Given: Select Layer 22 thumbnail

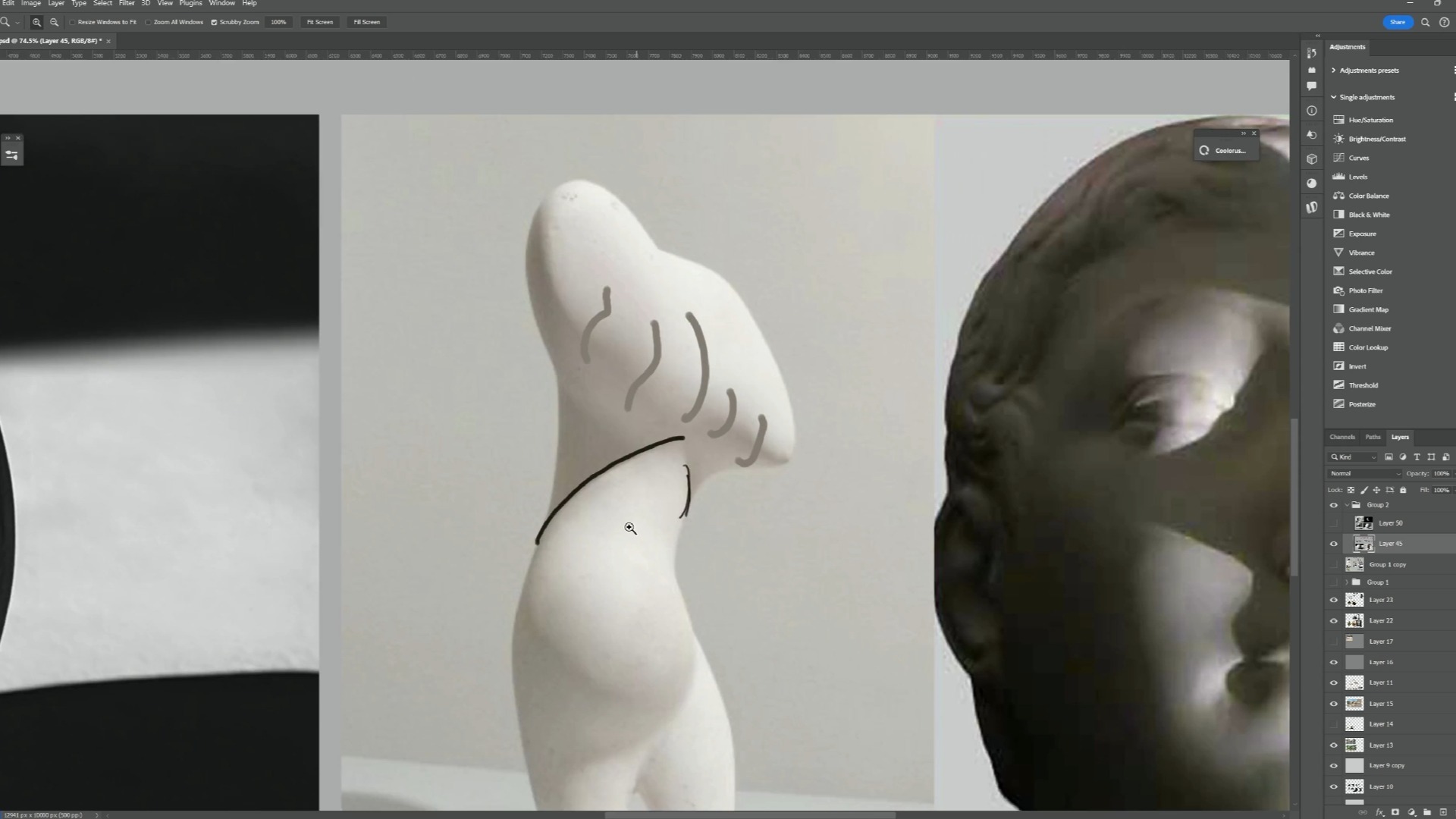Looking at the screenshot, I should click(x=1354, y=621).
